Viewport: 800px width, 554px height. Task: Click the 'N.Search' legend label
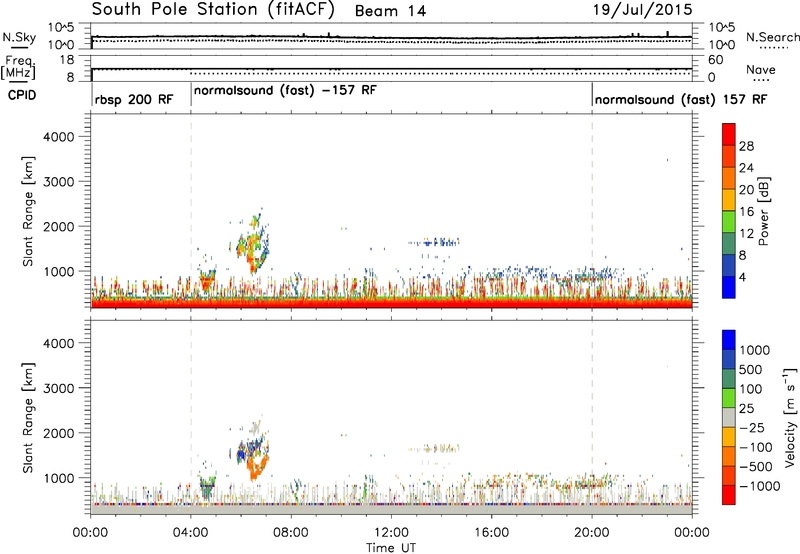click(x=773, y=37)
